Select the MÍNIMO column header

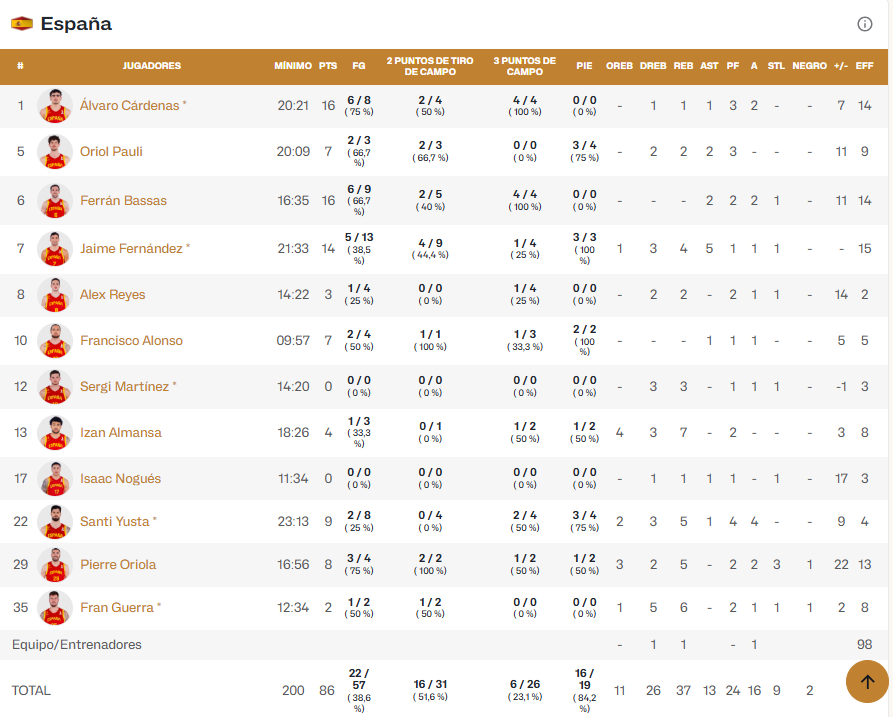(x=293, y=66)
